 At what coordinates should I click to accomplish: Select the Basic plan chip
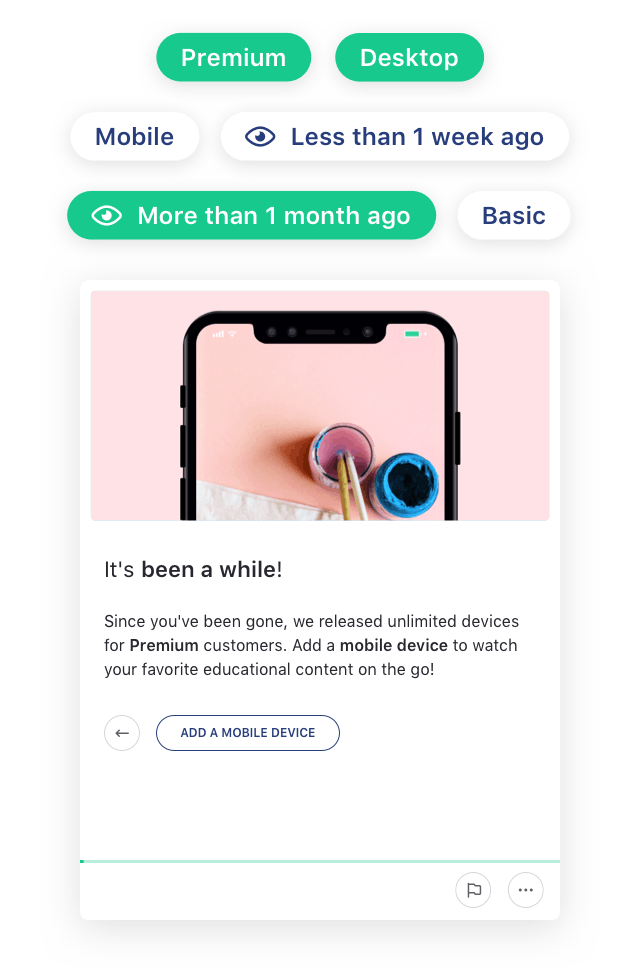[513, 215]
